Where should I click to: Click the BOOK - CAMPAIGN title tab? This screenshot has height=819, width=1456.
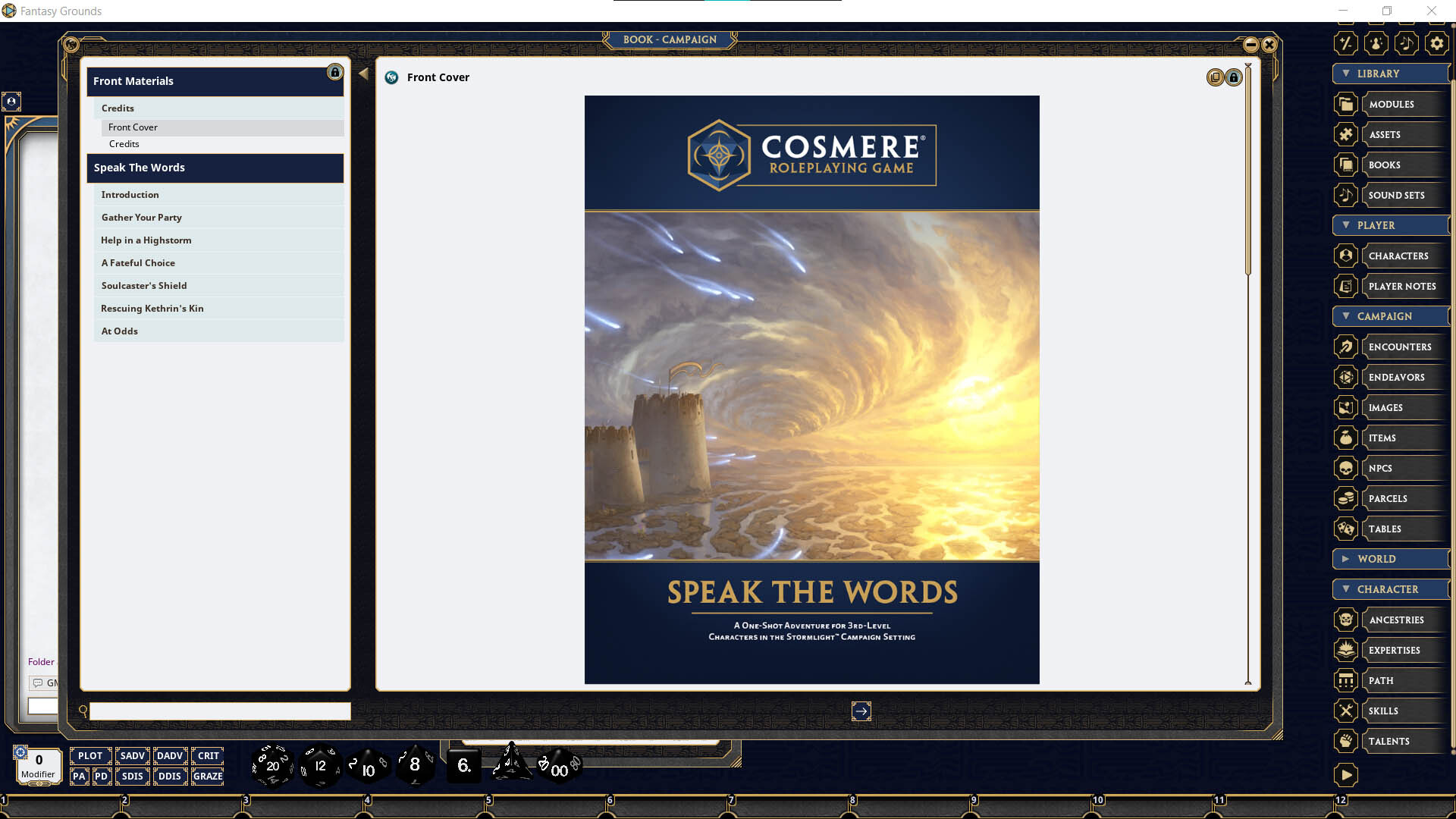669,39
